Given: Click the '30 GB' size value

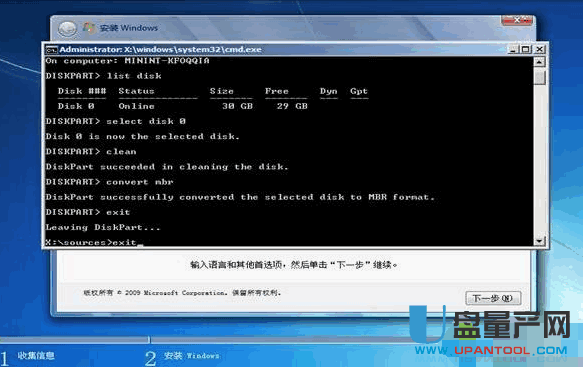Looking at the screenshot, I should [238, 106].
